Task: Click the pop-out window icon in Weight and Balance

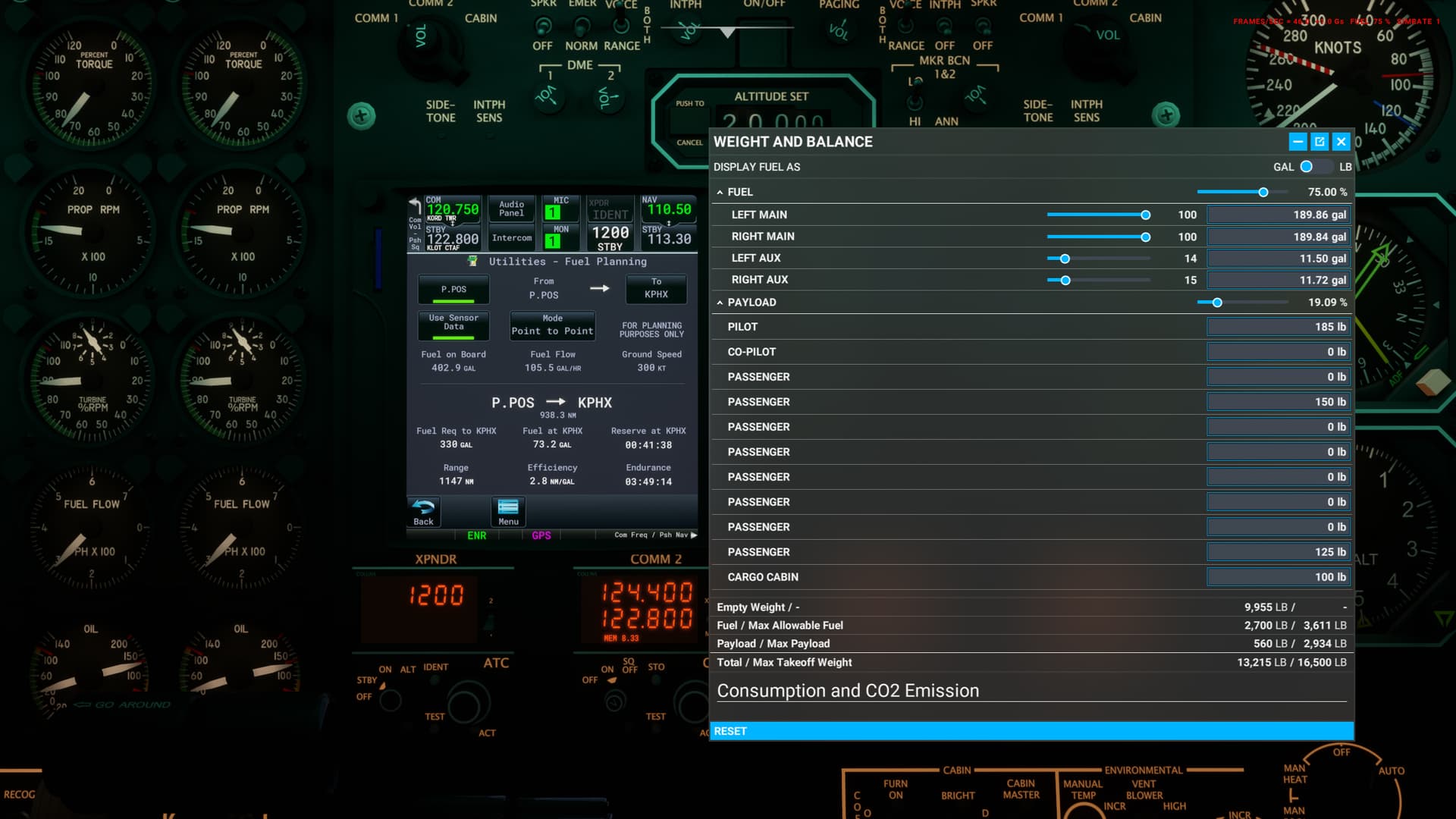Action: tap(1319, 142)
